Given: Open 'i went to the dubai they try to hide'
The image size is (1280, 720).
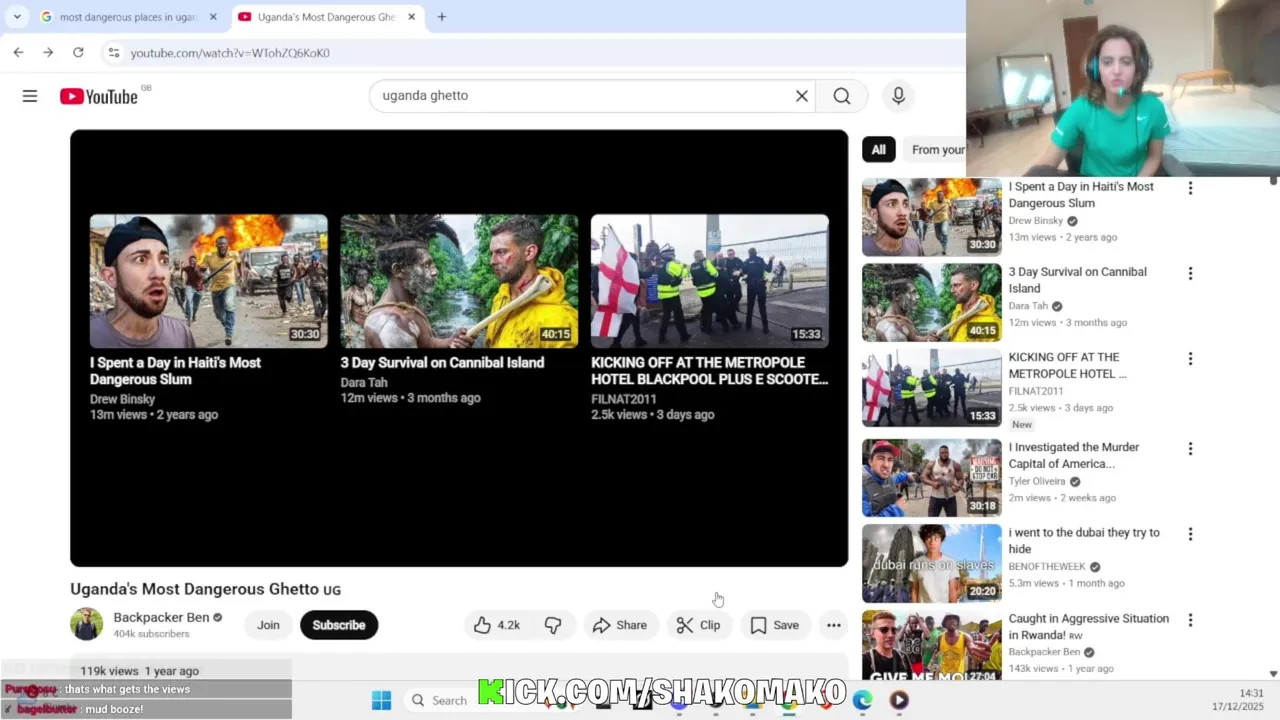Looking at the screenshot, I should click(1084, 541).
